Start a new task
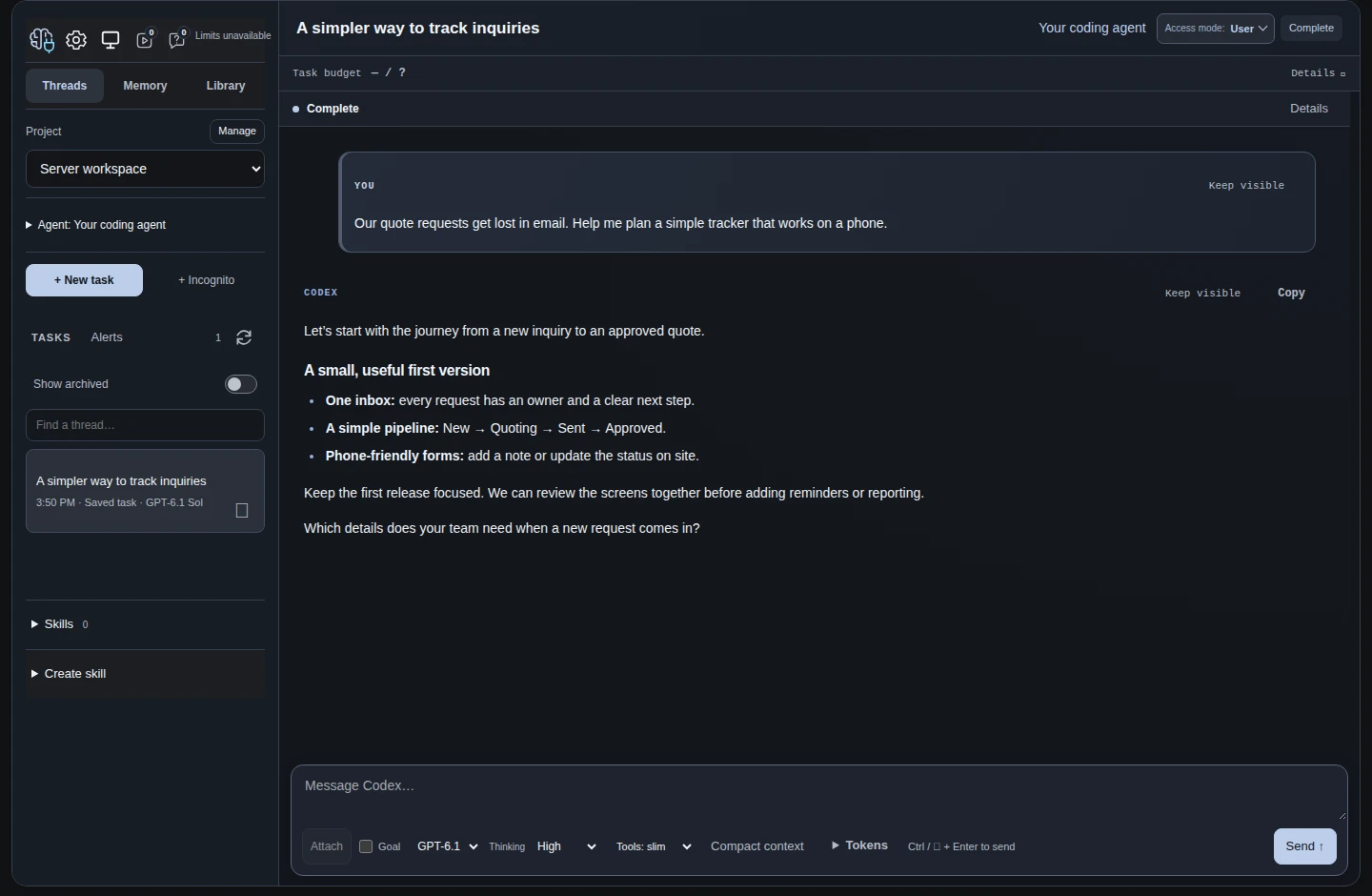The width and height of the screenshot is (1372, 896). click(x=84, y=280)
